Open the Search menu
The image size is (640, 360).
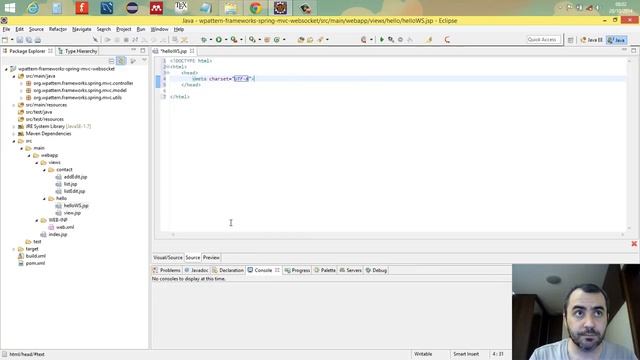point(104,29)
